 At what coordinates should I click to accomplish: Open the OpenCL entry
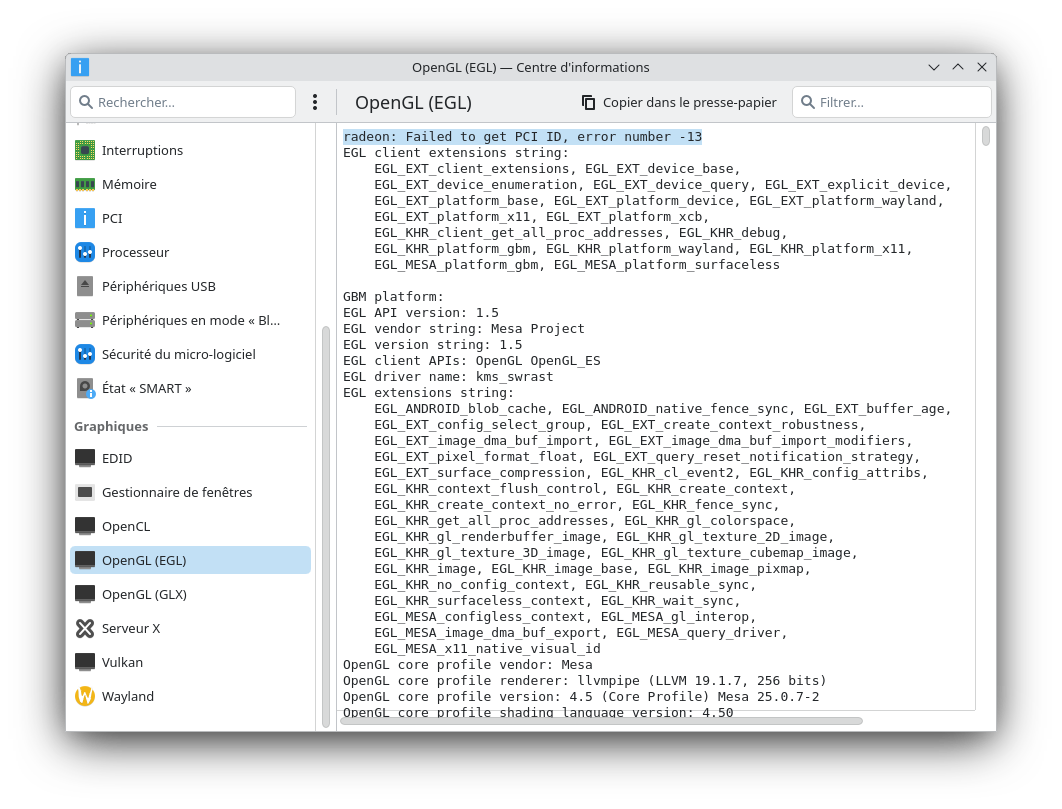coord(125,526)
